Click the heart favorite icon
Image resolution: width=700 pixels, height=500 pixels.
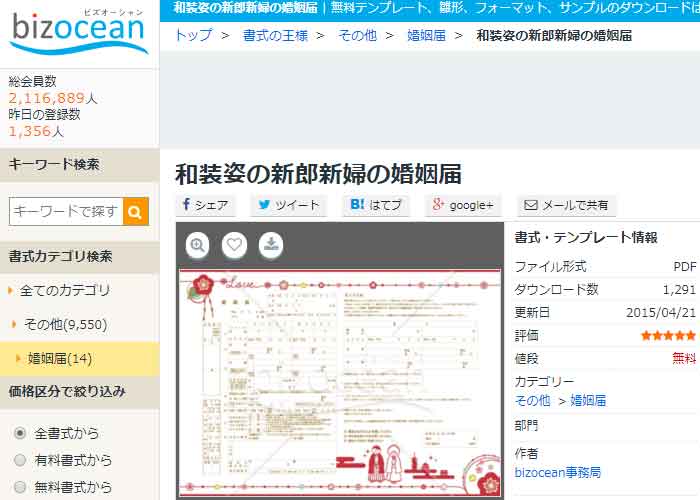(234, 245)
